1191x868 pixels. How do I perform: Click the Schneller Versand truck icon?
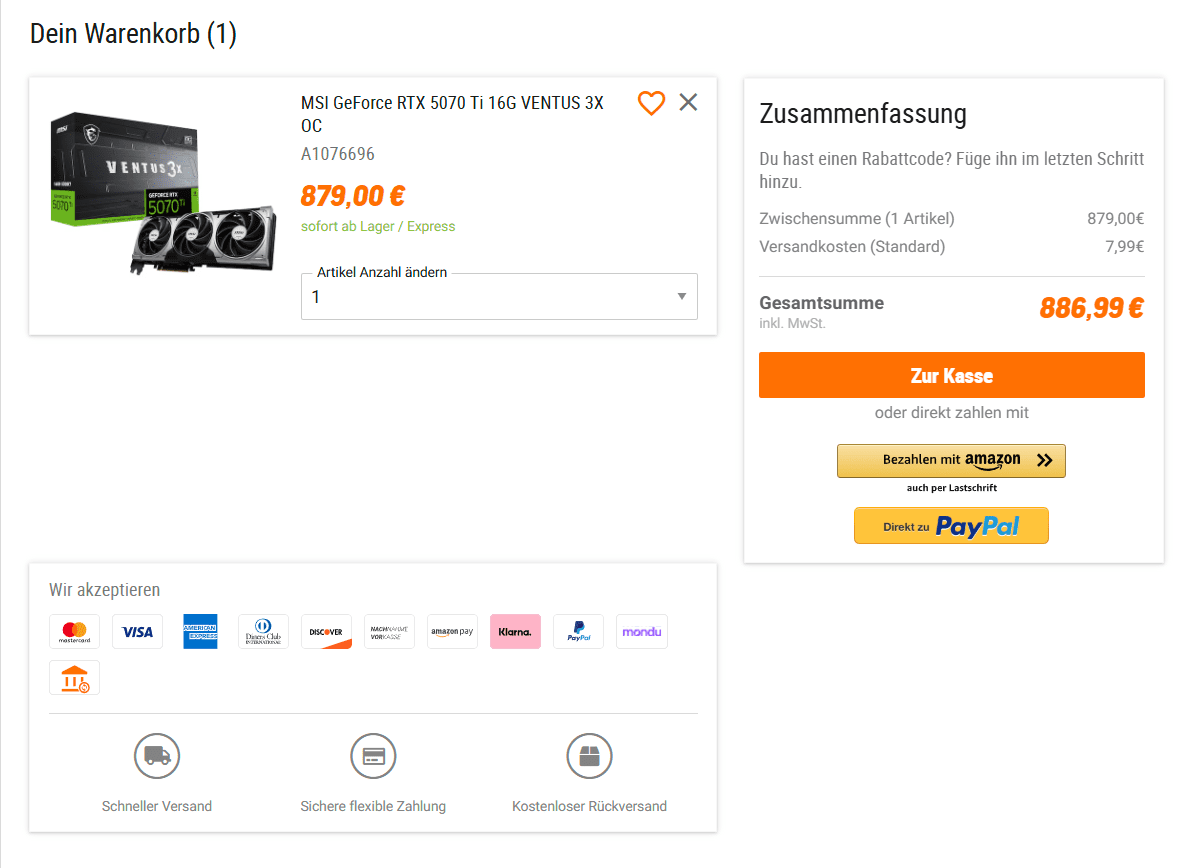(157, 756)
